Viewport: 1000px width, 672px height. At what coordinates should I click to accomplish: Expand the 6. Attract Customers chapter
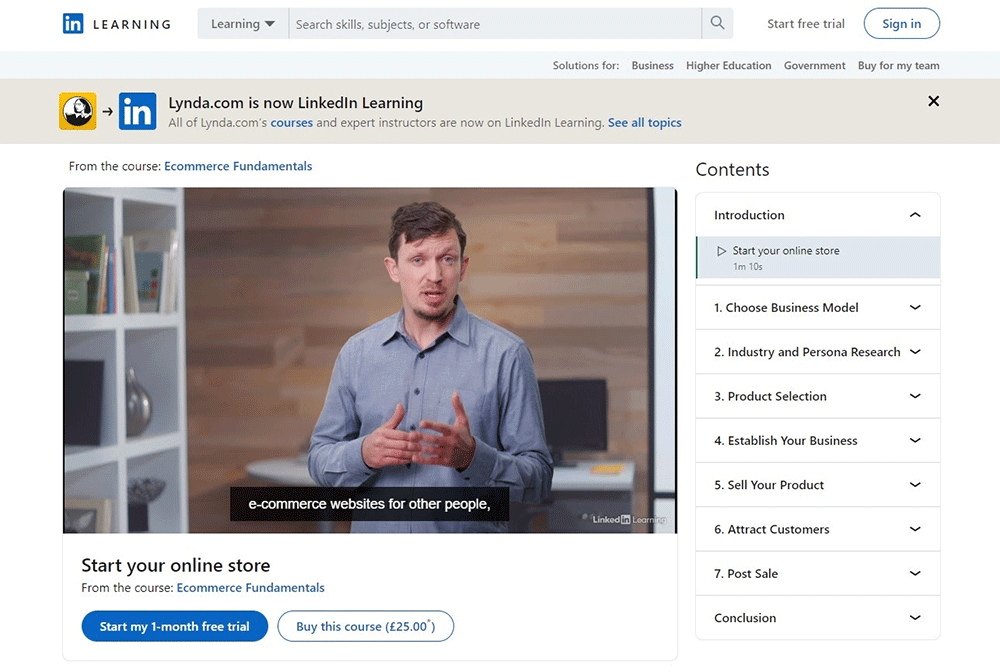click(914, 530)
